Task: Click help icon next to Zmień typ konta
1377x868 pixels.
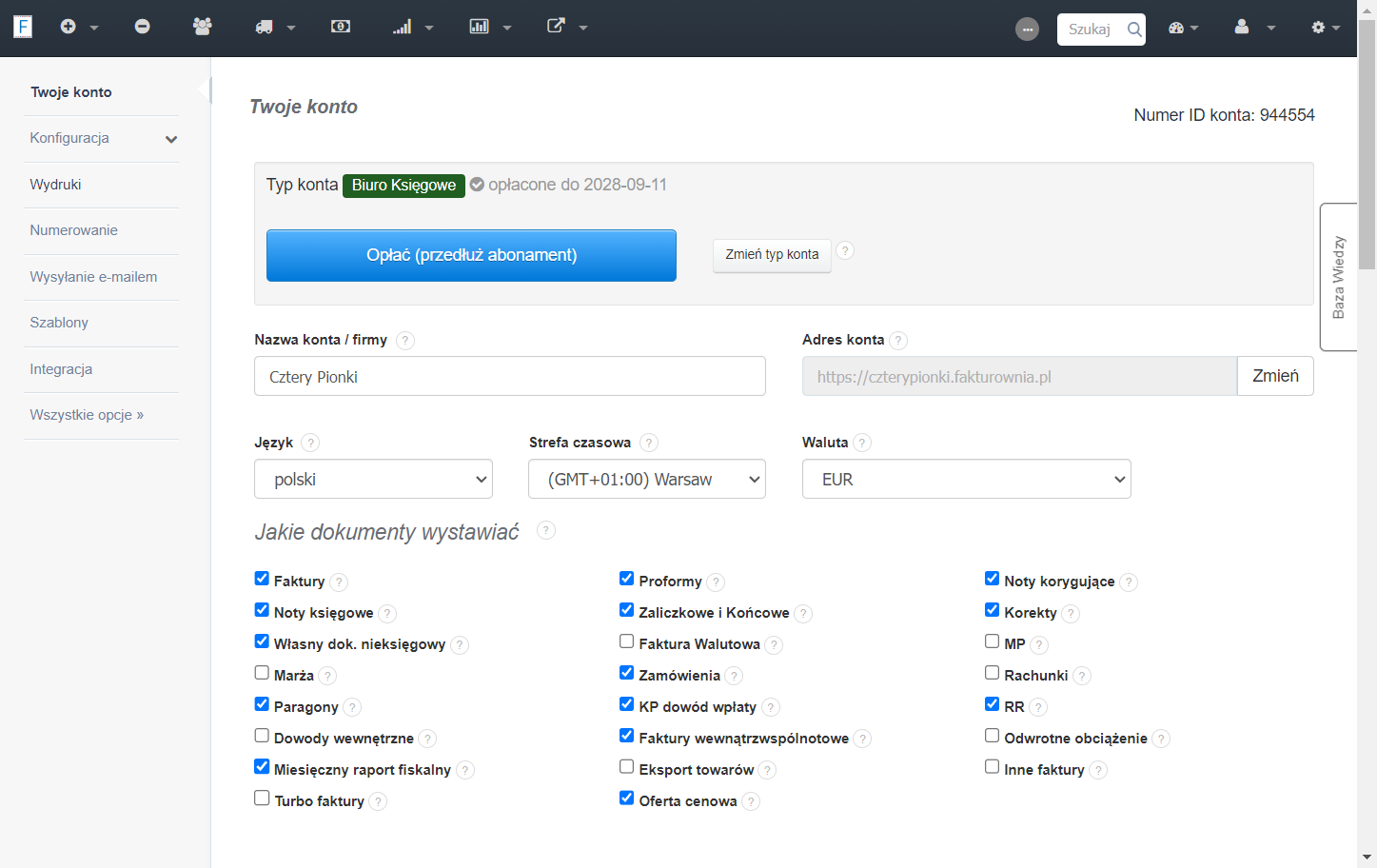Action: [845, 251]
